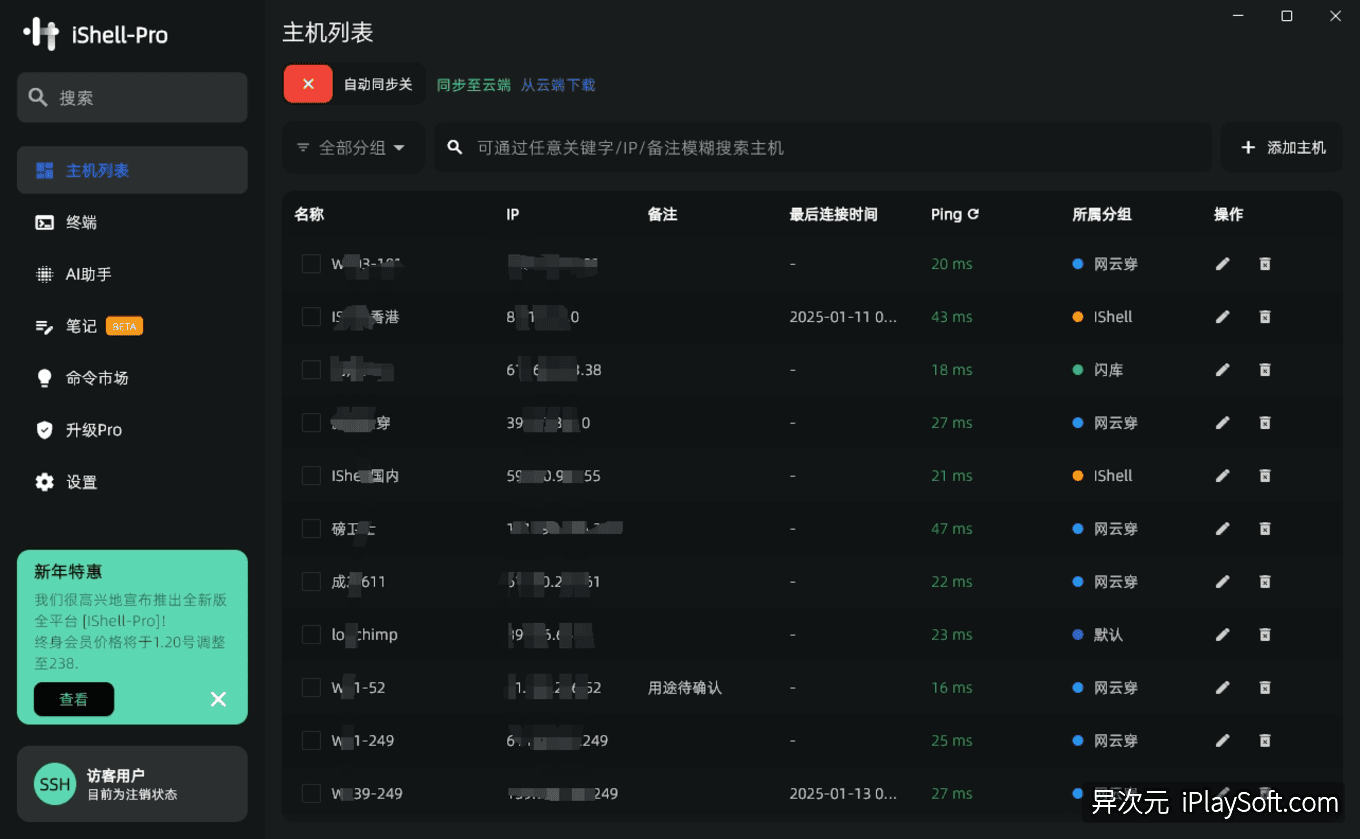Click the iShell-Pro logo icon

point(39,32)
